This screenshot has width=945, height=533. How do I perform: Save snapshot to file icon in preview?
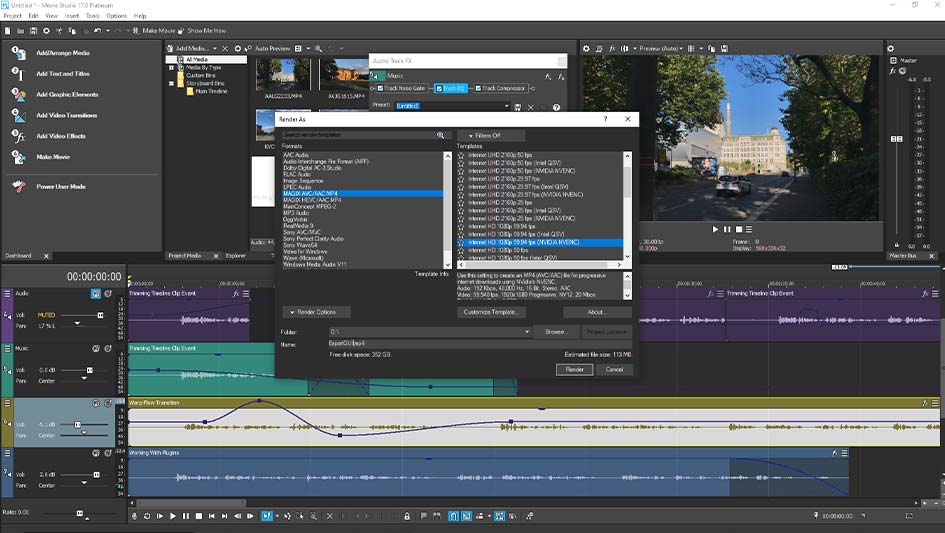[x=724, y=48]
